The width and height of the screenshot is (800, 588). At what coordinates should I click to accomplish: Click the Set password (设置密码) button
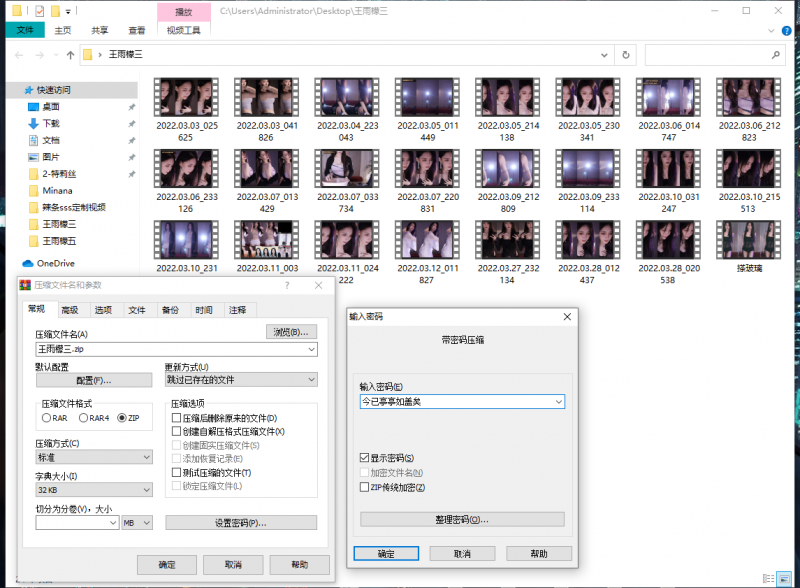pyautogui.click(x=241, y=523)
